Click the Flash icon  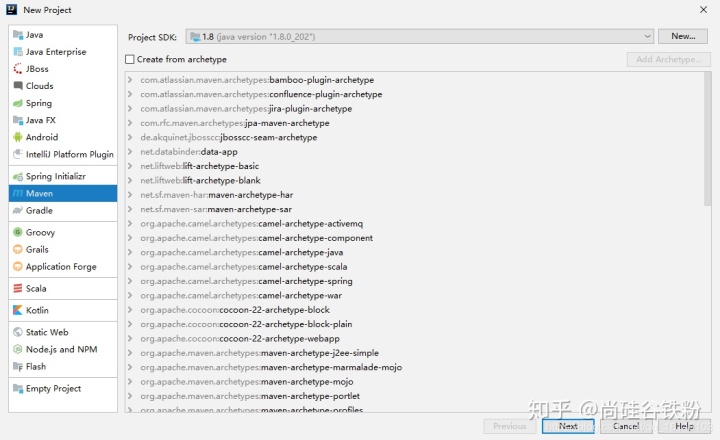pos(18,367)
